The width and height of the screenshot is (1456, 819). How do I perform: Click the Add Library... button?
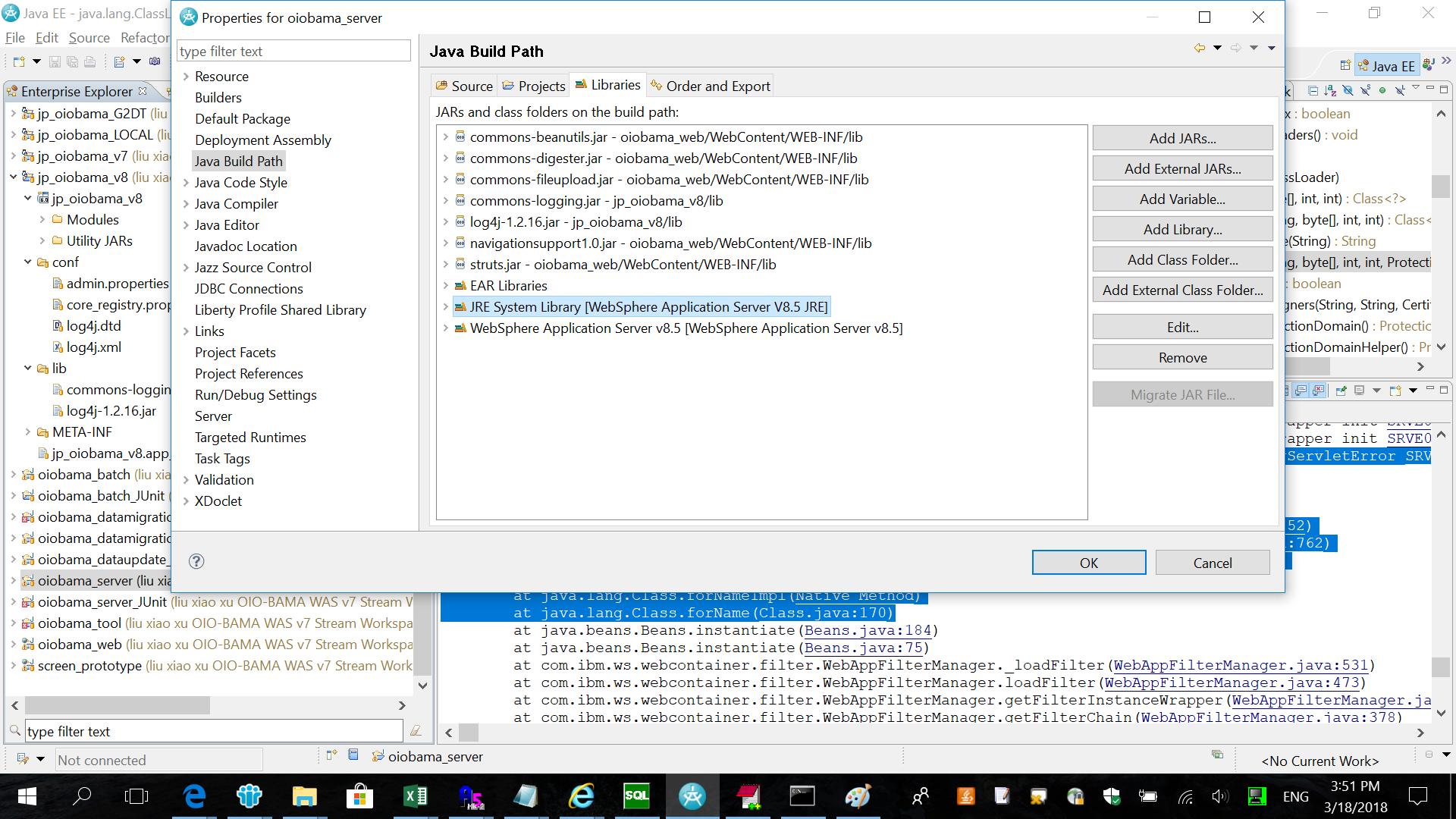click(x=1182, y=229)
